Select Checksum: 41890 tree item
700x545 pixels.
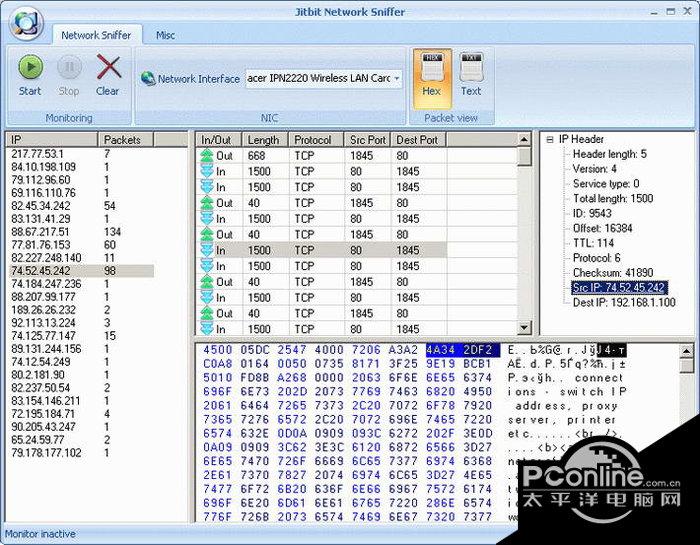coord(613,272)
